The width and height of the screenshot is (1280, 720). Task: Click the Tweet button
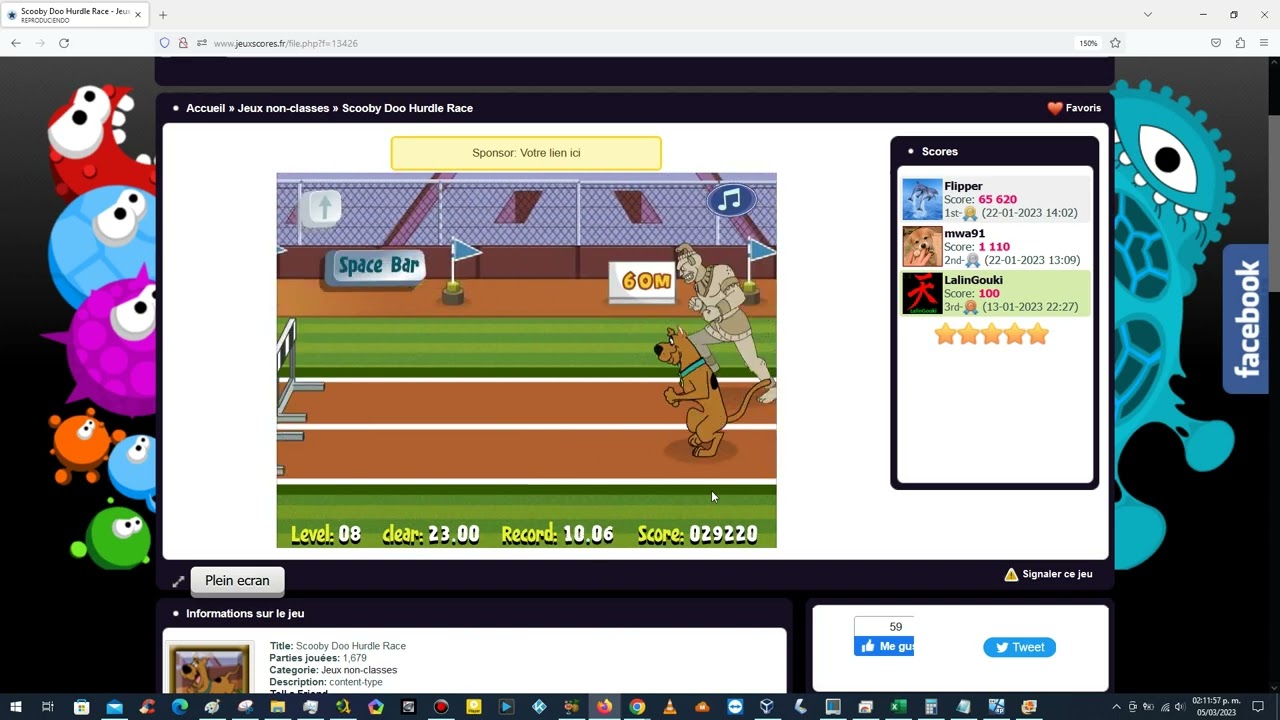(1019, 647)
